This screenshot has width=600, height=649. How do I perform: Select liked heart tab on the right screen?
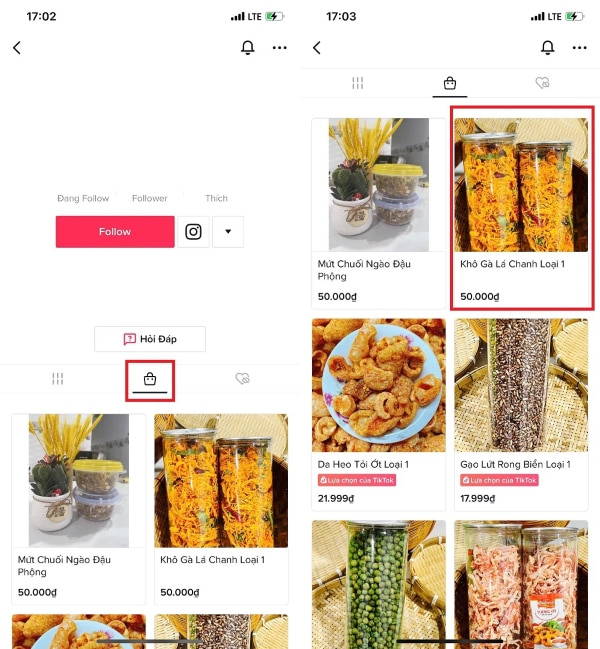[x=542, y=83]
